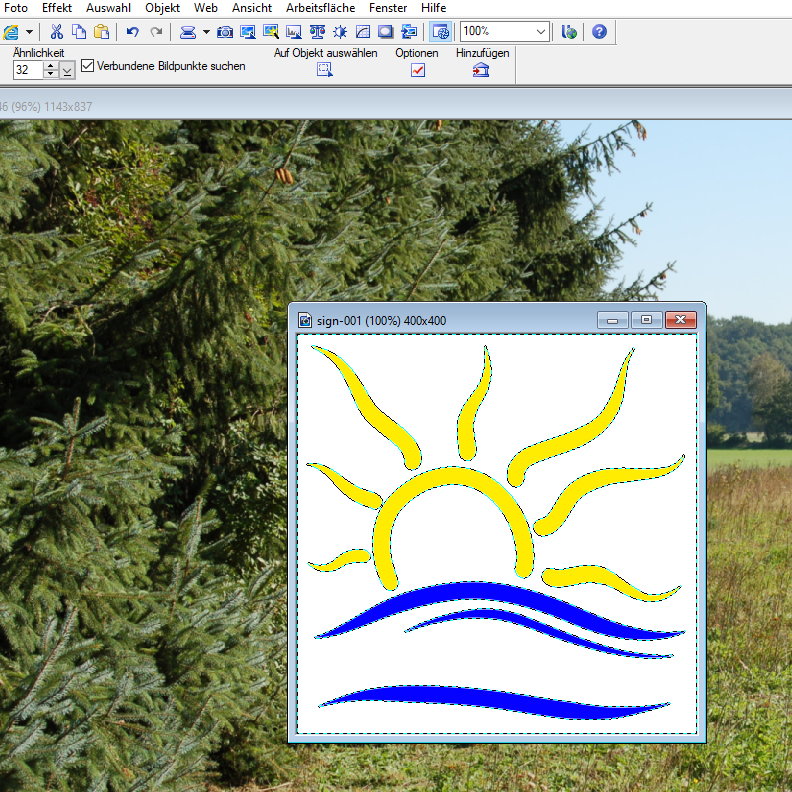
Task: Click the Auf Objekt auswählen icon
Action: (325, 70)
